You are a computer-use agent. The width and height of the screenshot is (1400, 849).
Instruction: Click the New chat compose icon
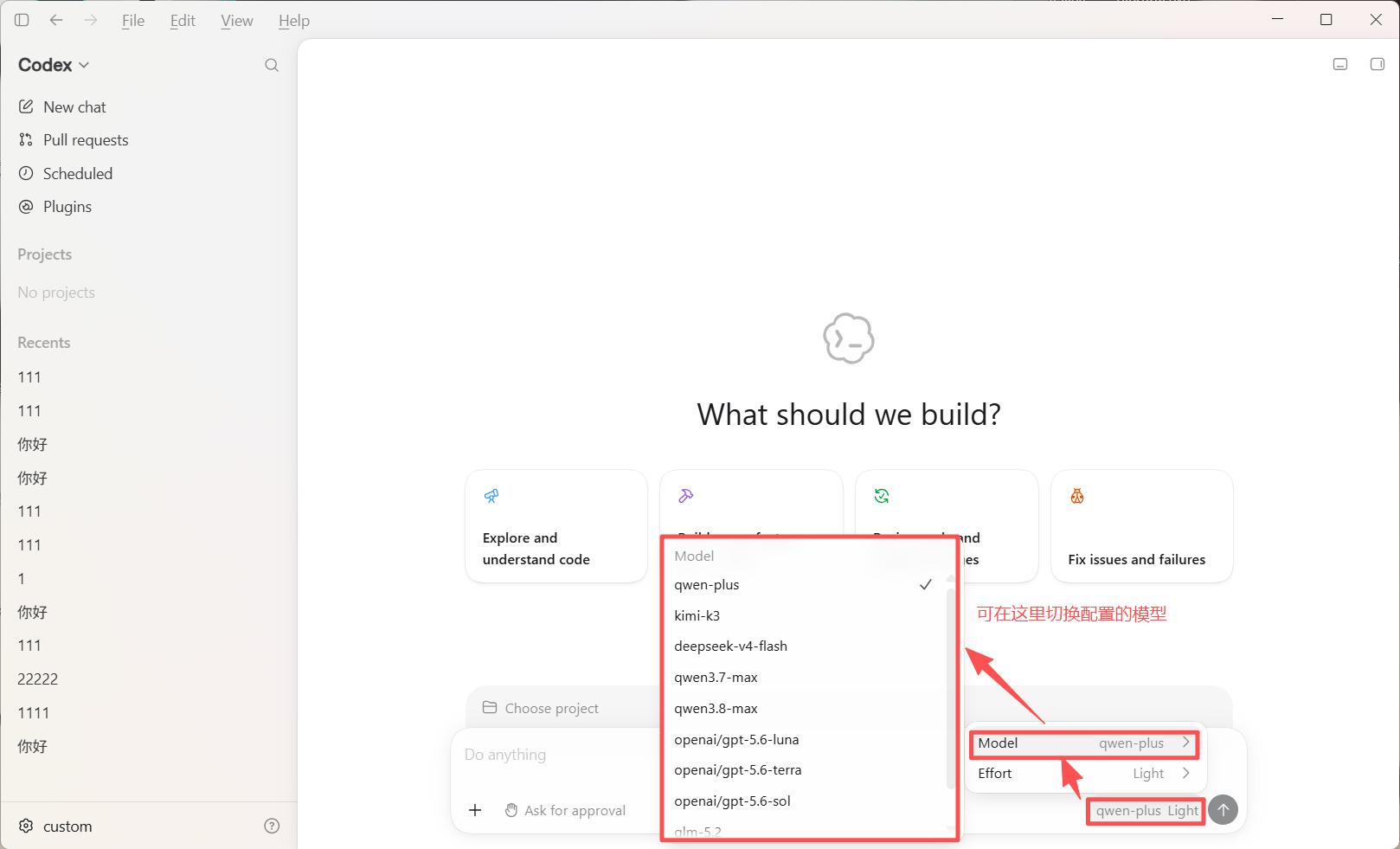coord(26,106)
